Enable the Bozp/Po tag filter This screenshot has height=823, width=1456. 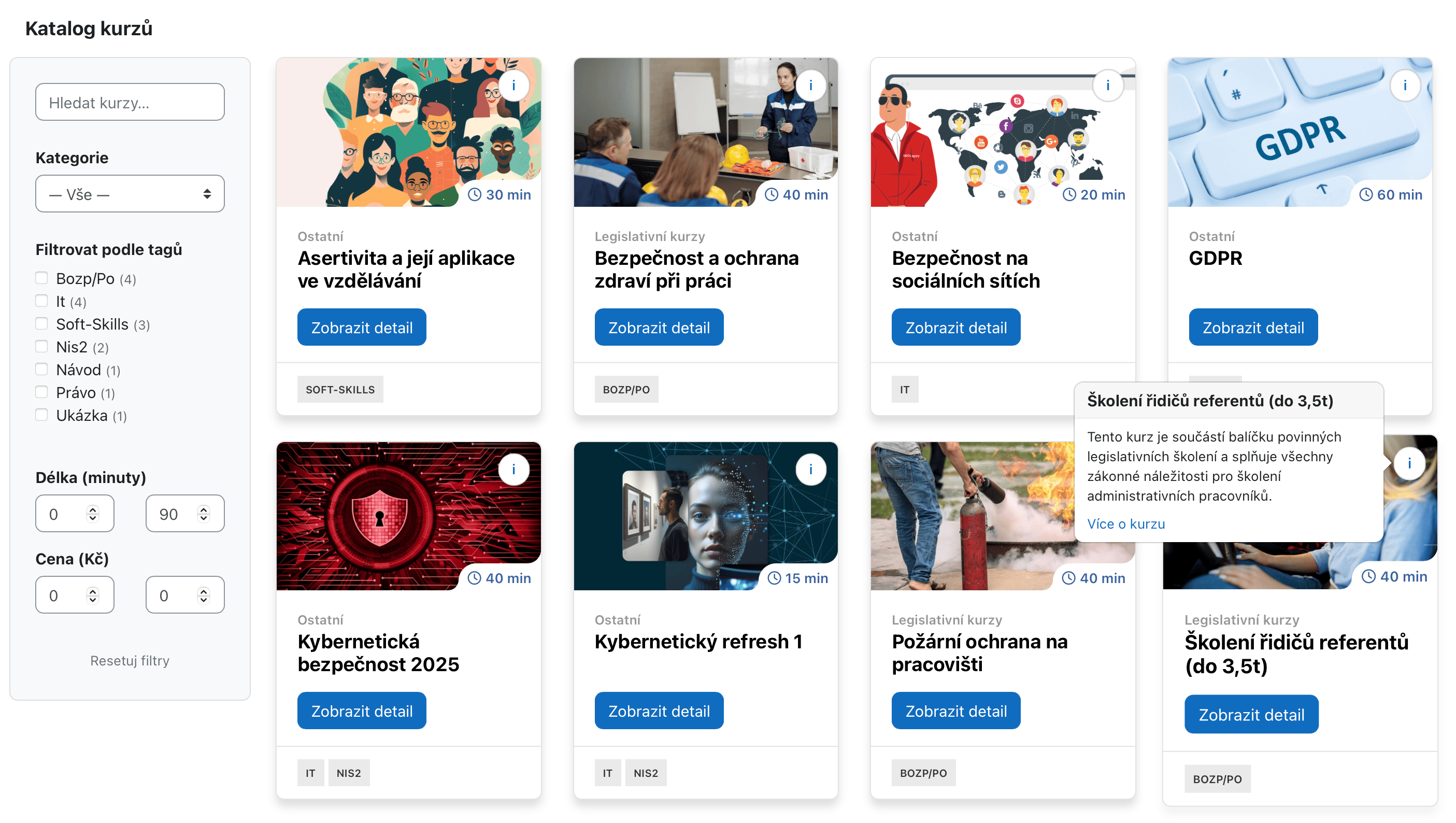[41, 278]
